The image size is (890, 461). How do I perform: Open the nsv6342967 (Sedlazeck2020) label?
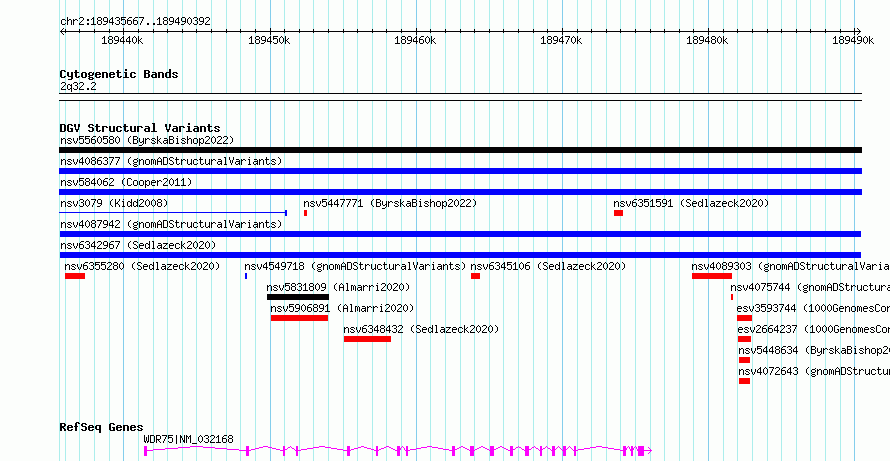(138, 245)
